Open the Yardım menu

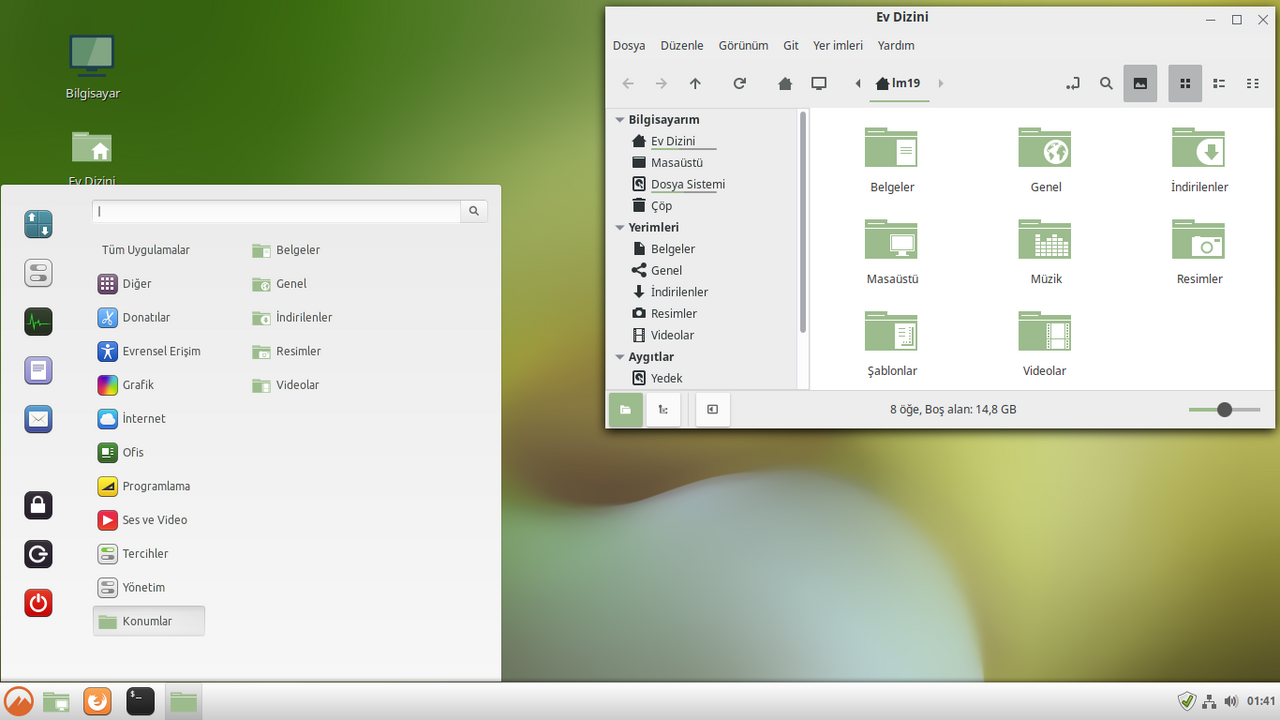click(896, 46)
